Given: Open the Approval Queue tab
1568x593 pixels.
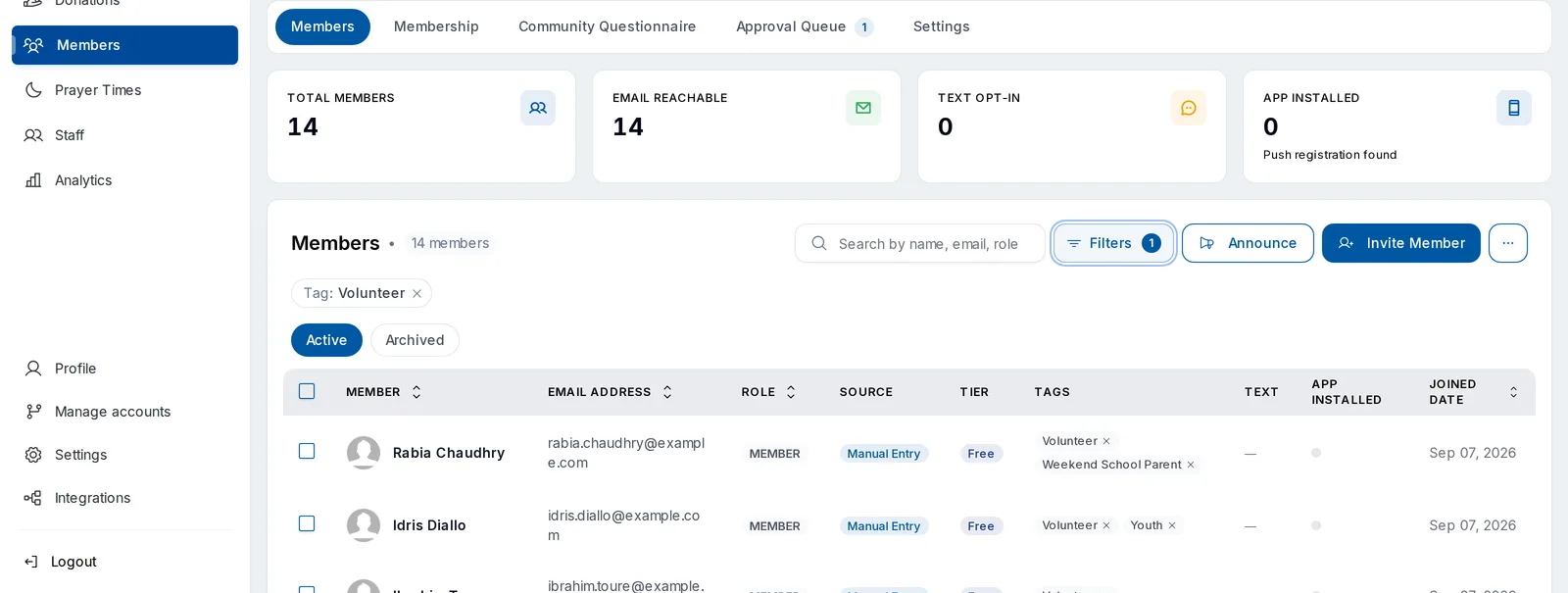Looking at the screenshot, I should [x=805, y=26].
